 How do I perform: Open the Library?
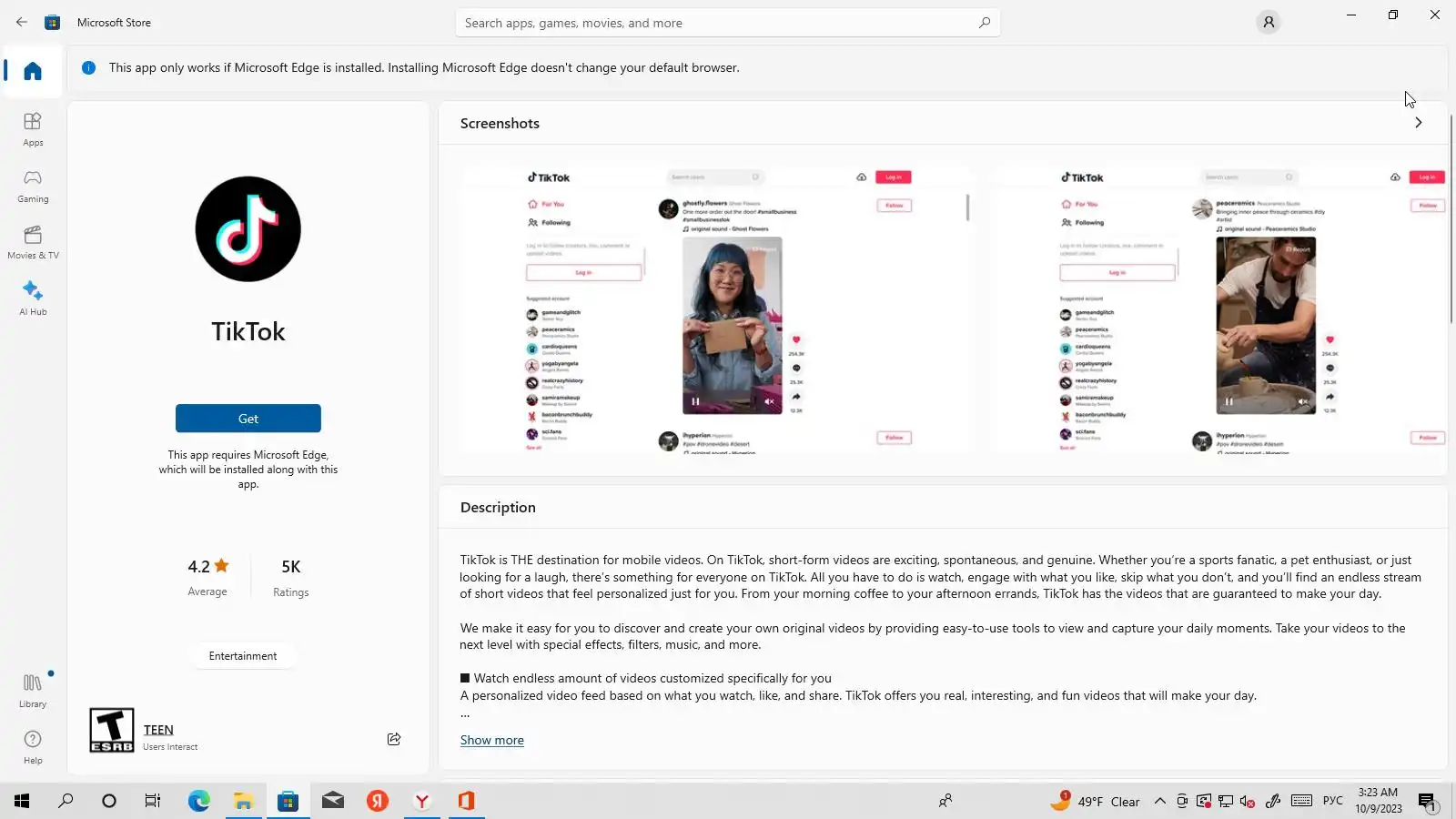point(33,691)
